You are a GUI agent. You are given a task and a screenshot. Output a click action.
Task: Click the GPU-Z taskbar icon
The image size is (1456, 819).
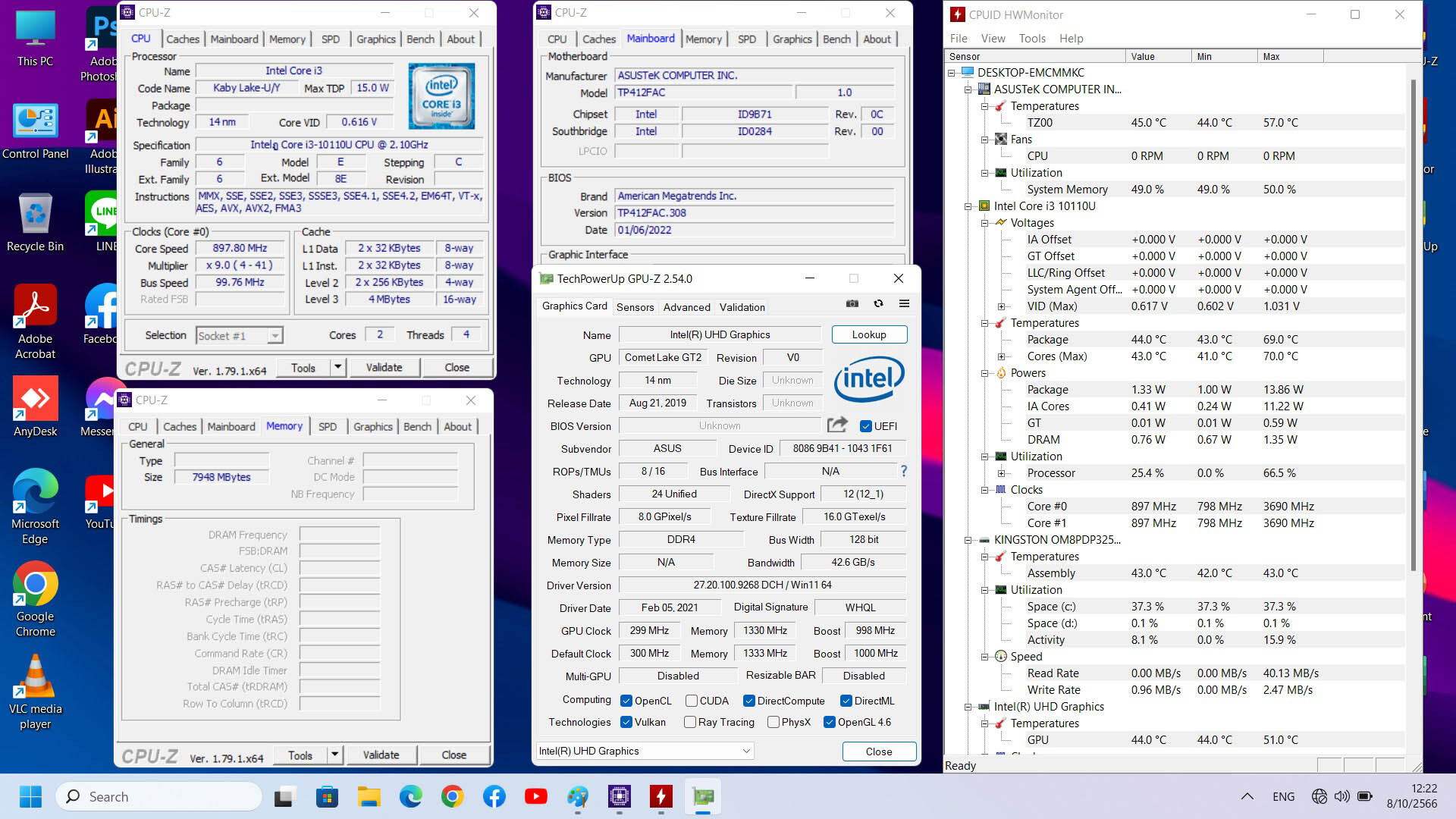(703, 796)
